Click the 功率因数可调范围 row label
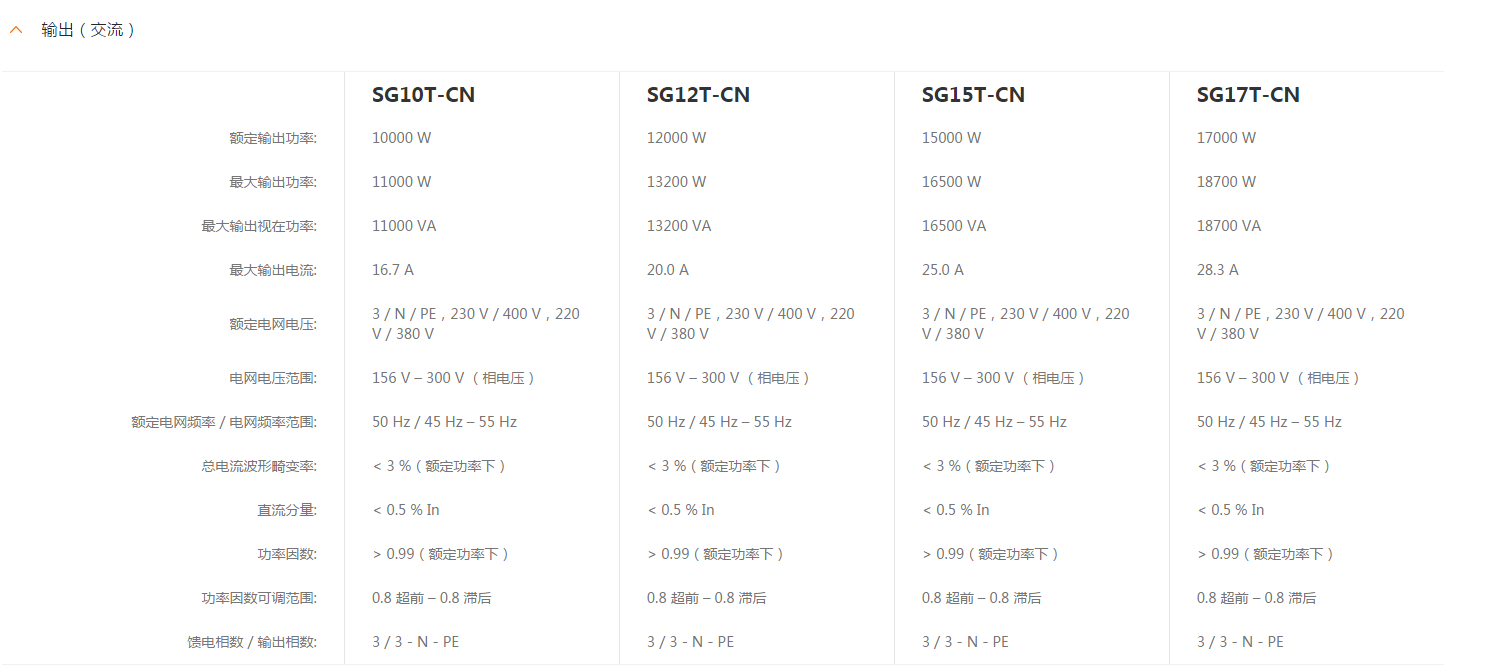Screen dimensions: 1493x670 tap(259, 598)
